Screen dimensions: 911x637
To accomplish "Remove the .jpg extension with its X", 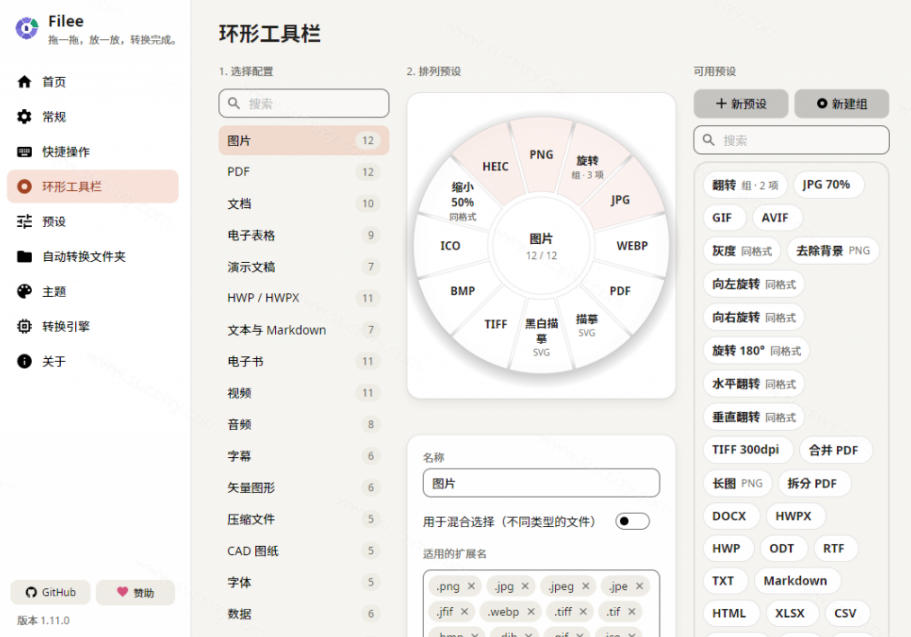I will coord(525,586).
